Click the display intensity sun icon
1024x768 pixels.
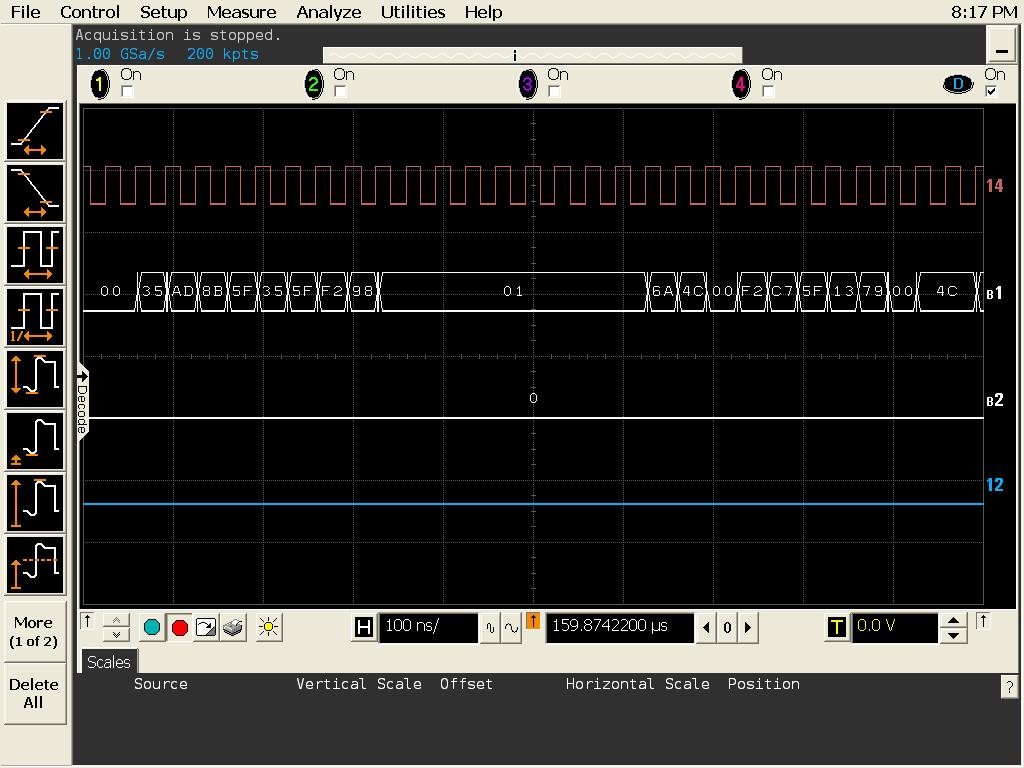268,628
